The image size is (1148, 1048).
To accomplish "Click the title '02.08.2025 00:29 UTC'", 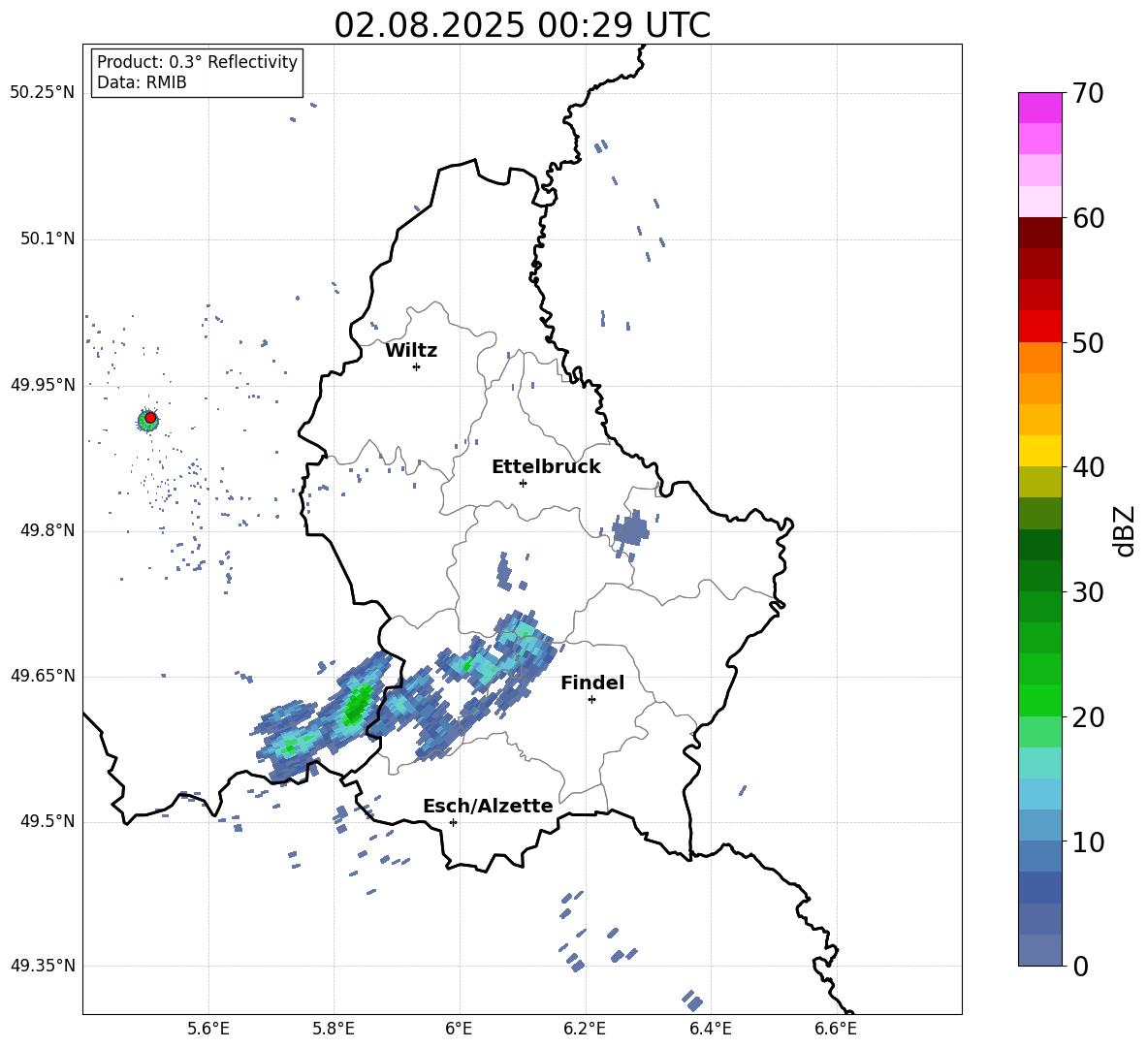I will 522,25.
